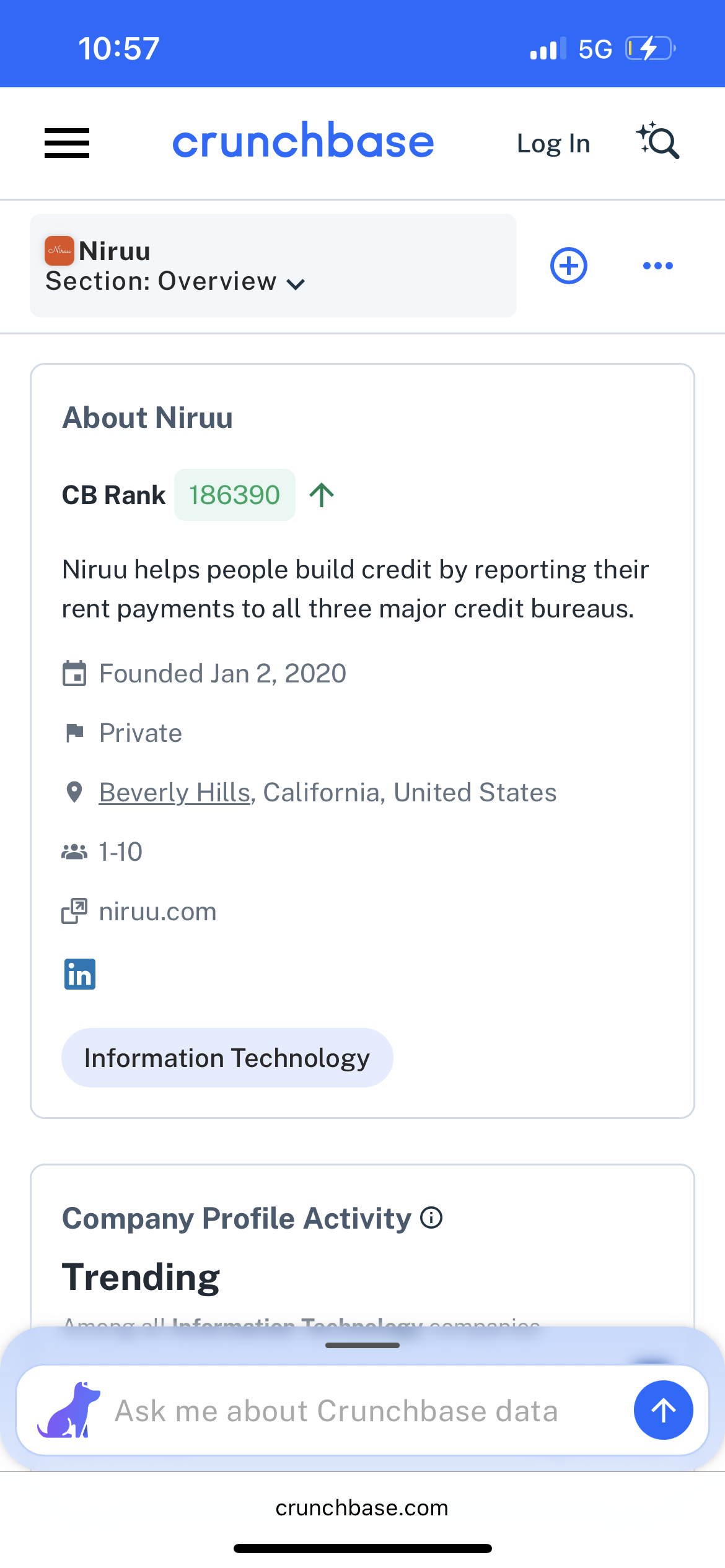Submit query with the blue arrow button
The image size is (725, 1568).
pyautogui.click(x=663, y=1410)
